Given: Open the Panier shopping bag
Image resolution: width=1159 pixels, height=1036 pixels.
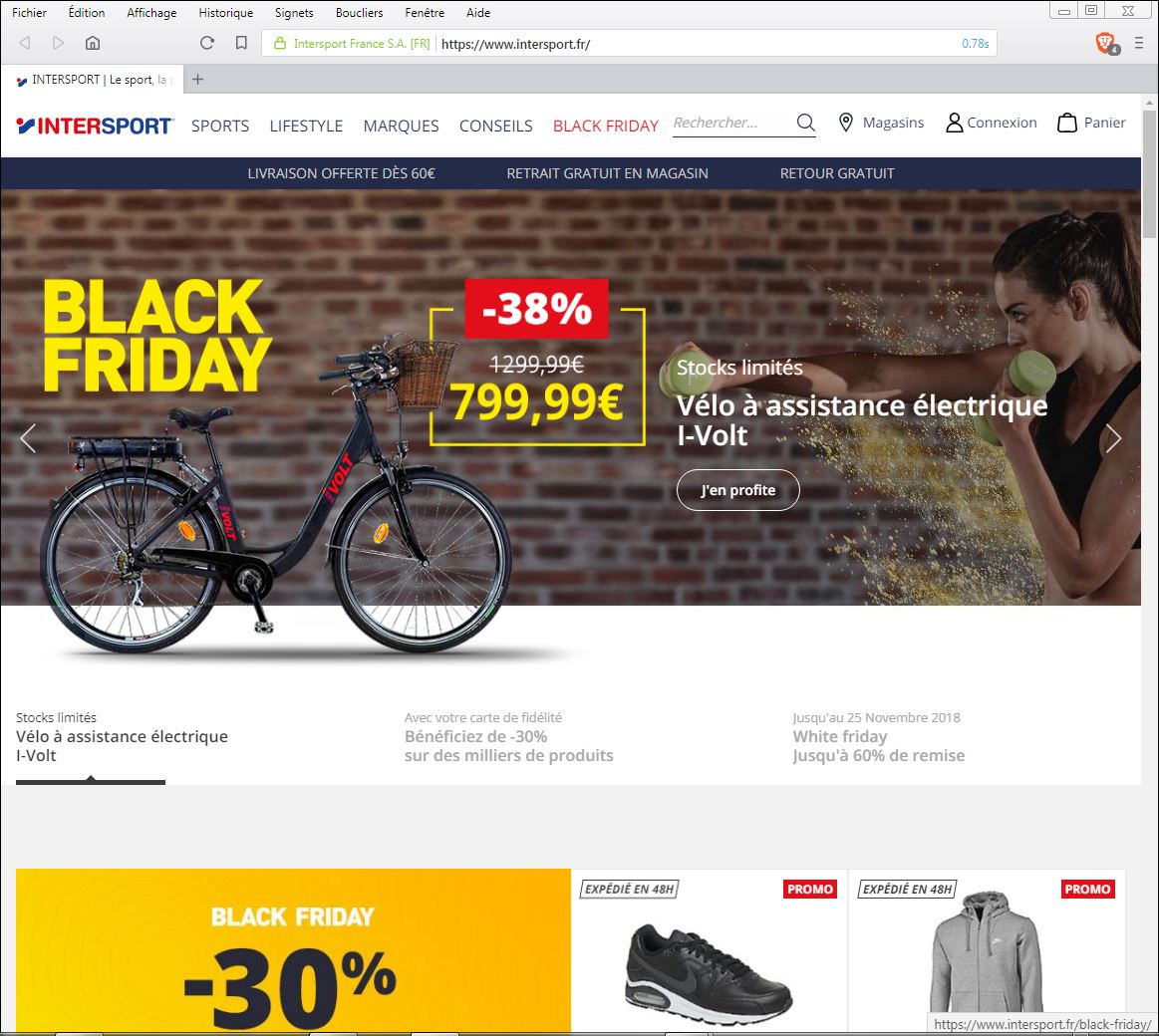Looking at the screenshot, I should click(x=1091, y=123).
